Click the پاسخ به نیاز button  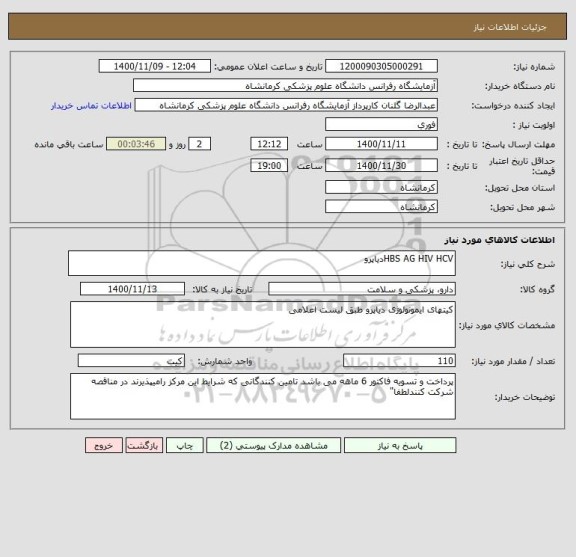click(x=400, y=445)
